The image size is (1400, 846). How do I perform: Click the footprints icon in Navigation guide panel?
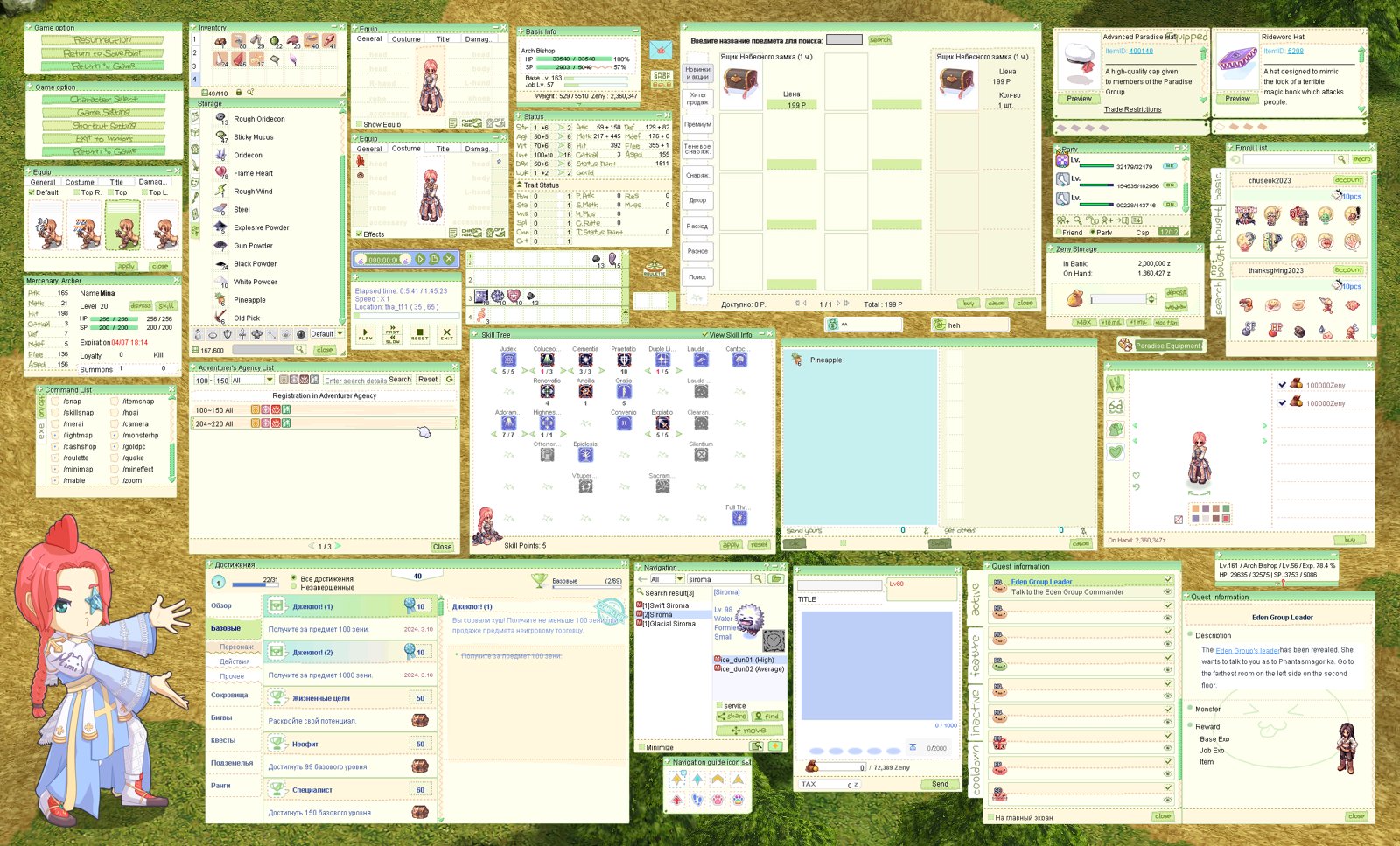coord(697,799)
